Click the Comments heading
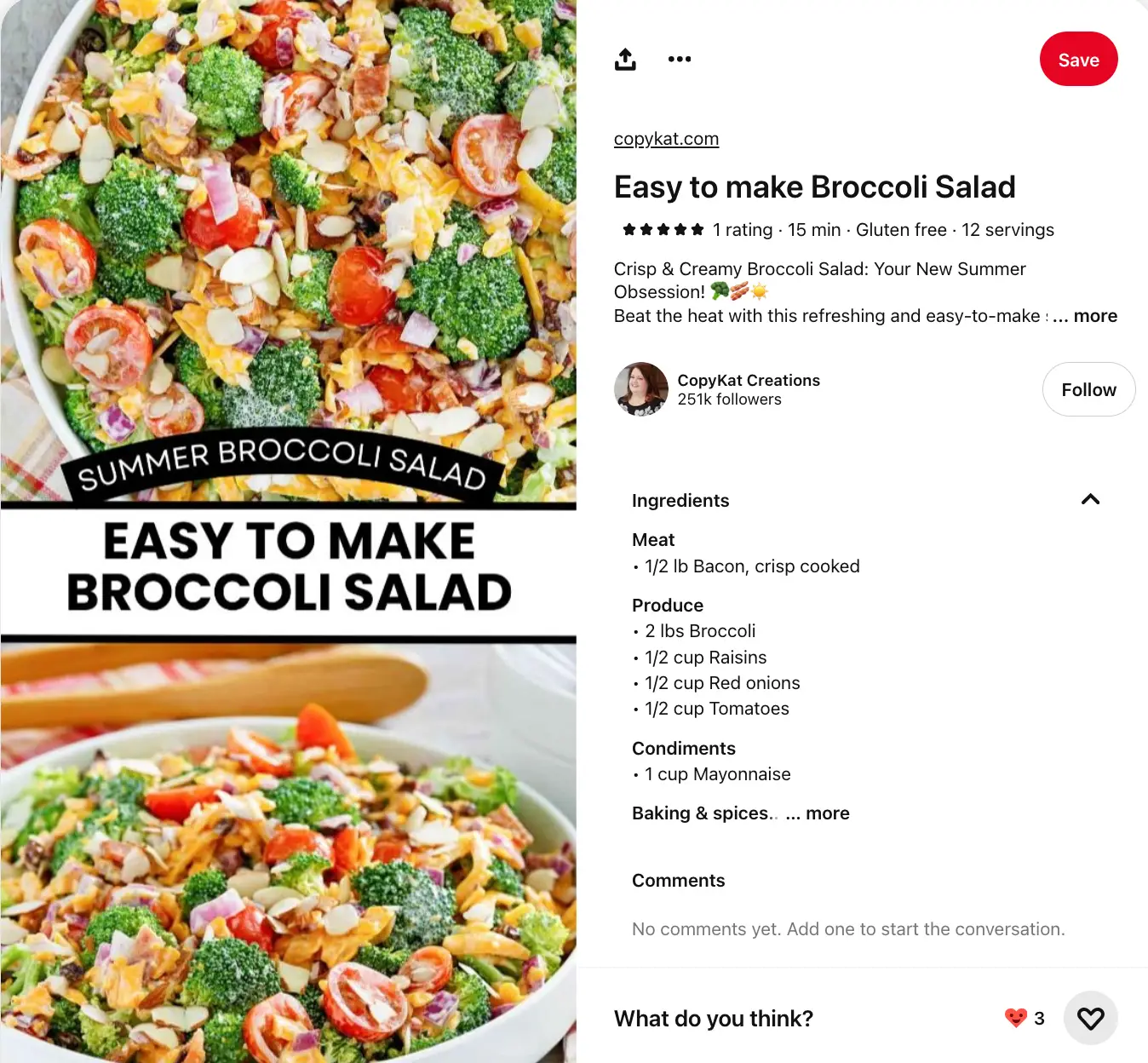 [678, 881]
